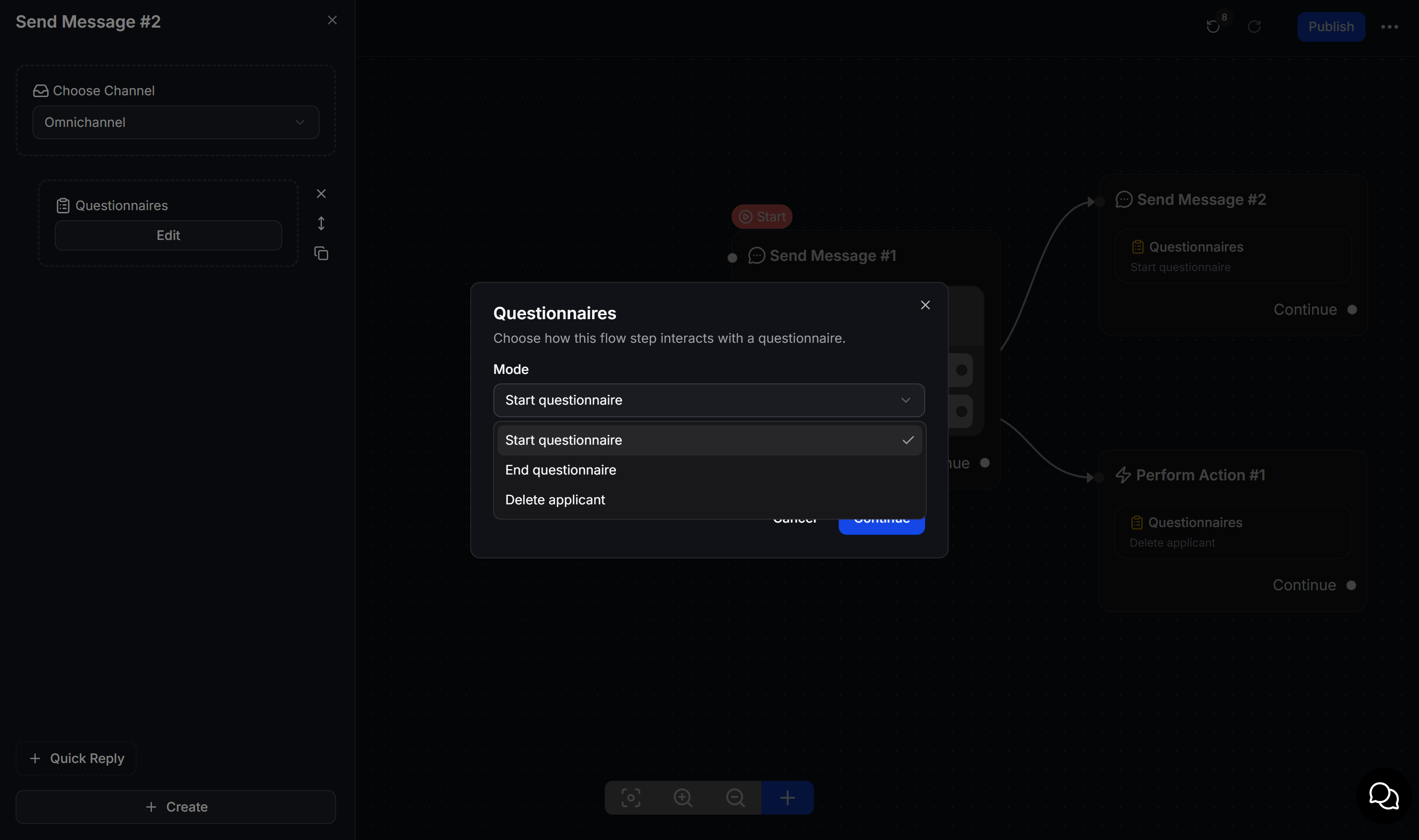Image resolution: width=1419 pixels, height=840 pixels.
Task: Select the Perform Action #1 node title
Action: tap(1200, 475)
